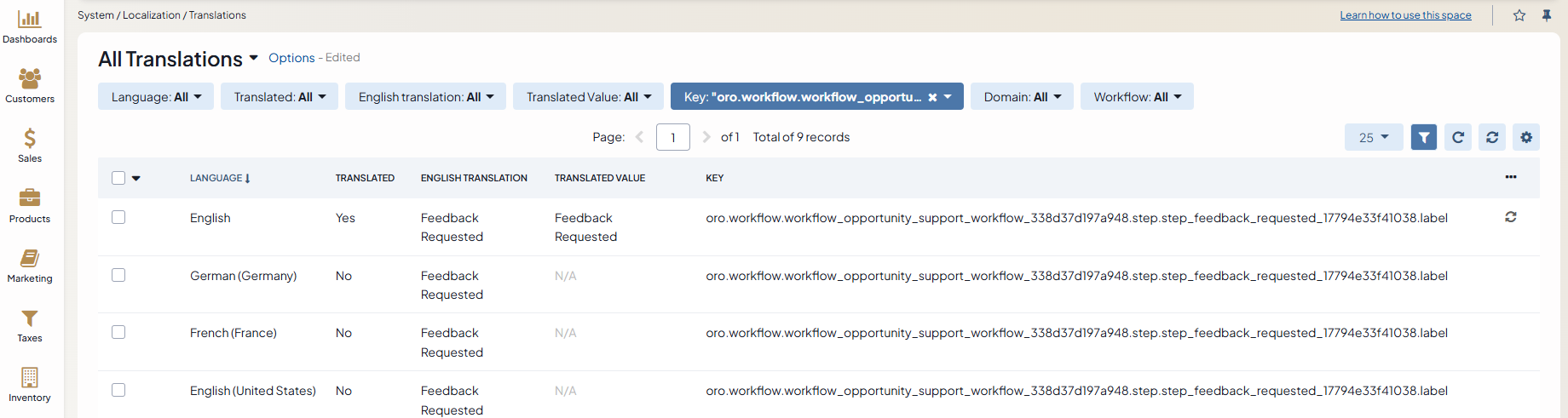Pin this page using pin icon
Image resolution: width=1568 pixels, height=418 pixels.
1547,15
